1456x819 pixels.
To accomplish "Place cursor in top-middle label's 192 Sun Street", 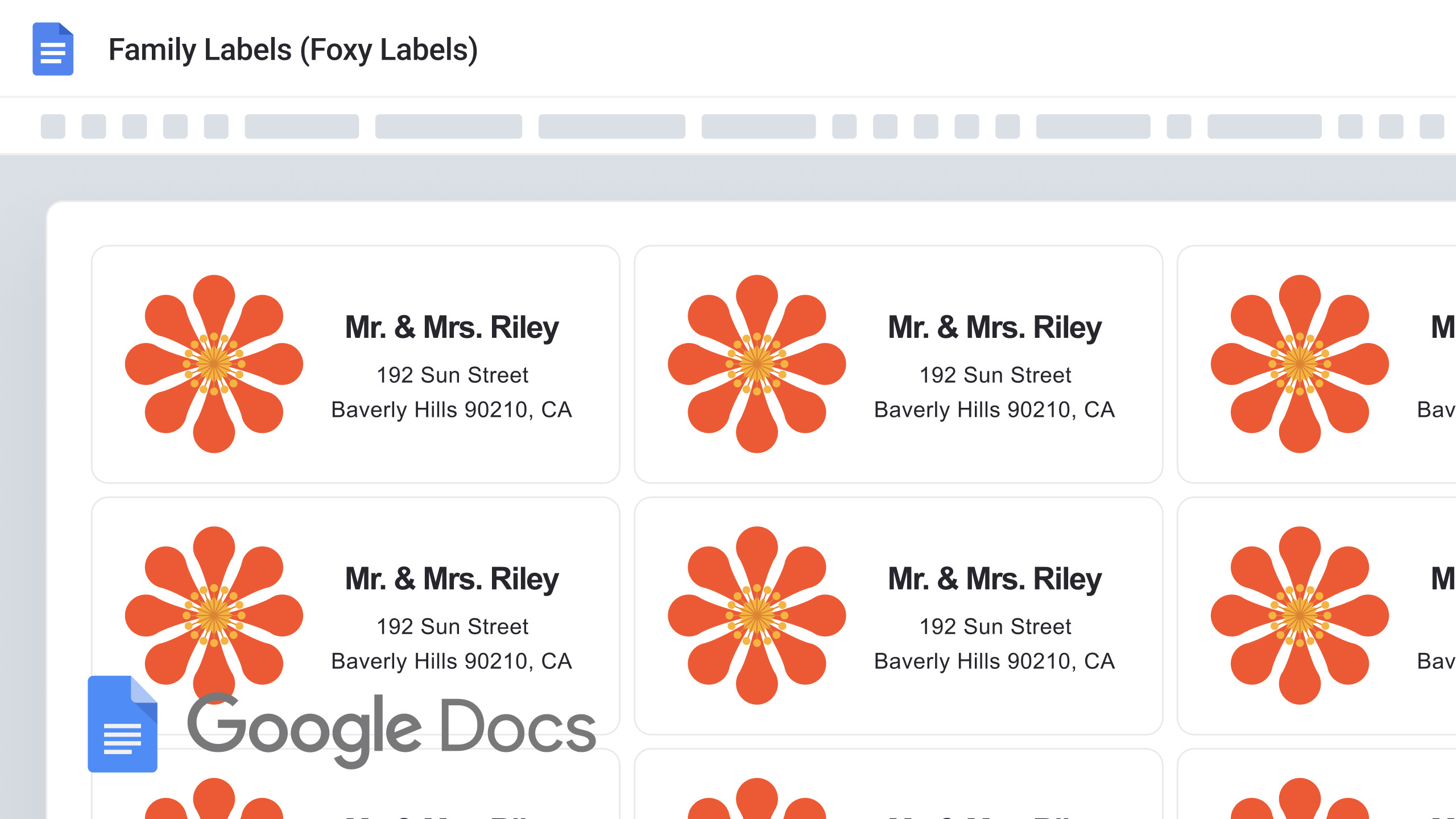I will (x=995, y=375).
